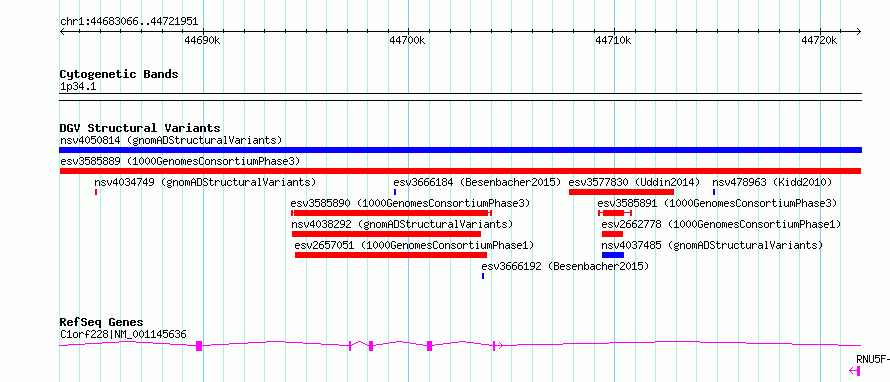The width and height of the screenshot is (890, 382).
Task: Click the DGV Structural Variants track title
Action: click(140, 128)
